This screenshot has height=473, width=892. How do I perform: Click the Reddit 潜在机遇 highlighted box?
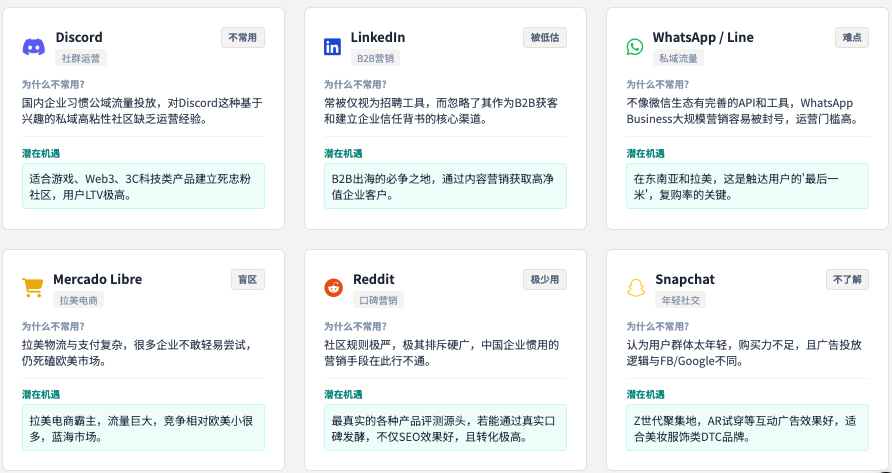(445, 427)
